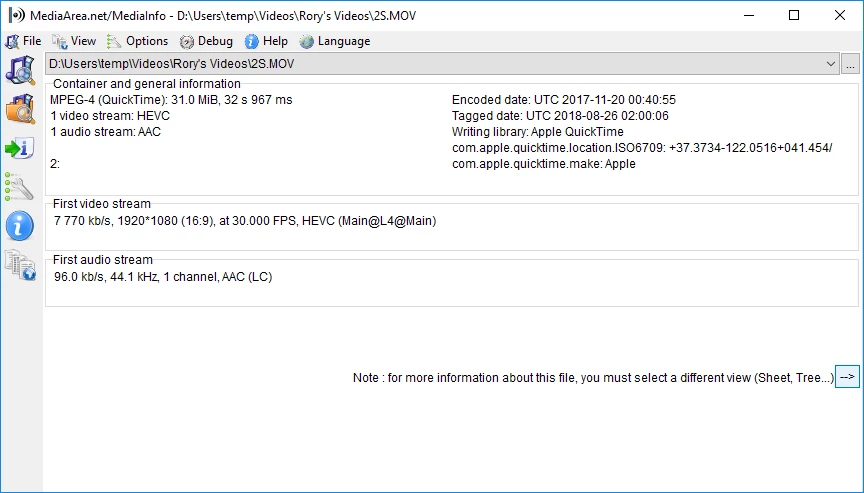Click the 'Encoded date: UTC 2017-11-20' line
This screenshot has height=493, width=864.
pos(564,100)
